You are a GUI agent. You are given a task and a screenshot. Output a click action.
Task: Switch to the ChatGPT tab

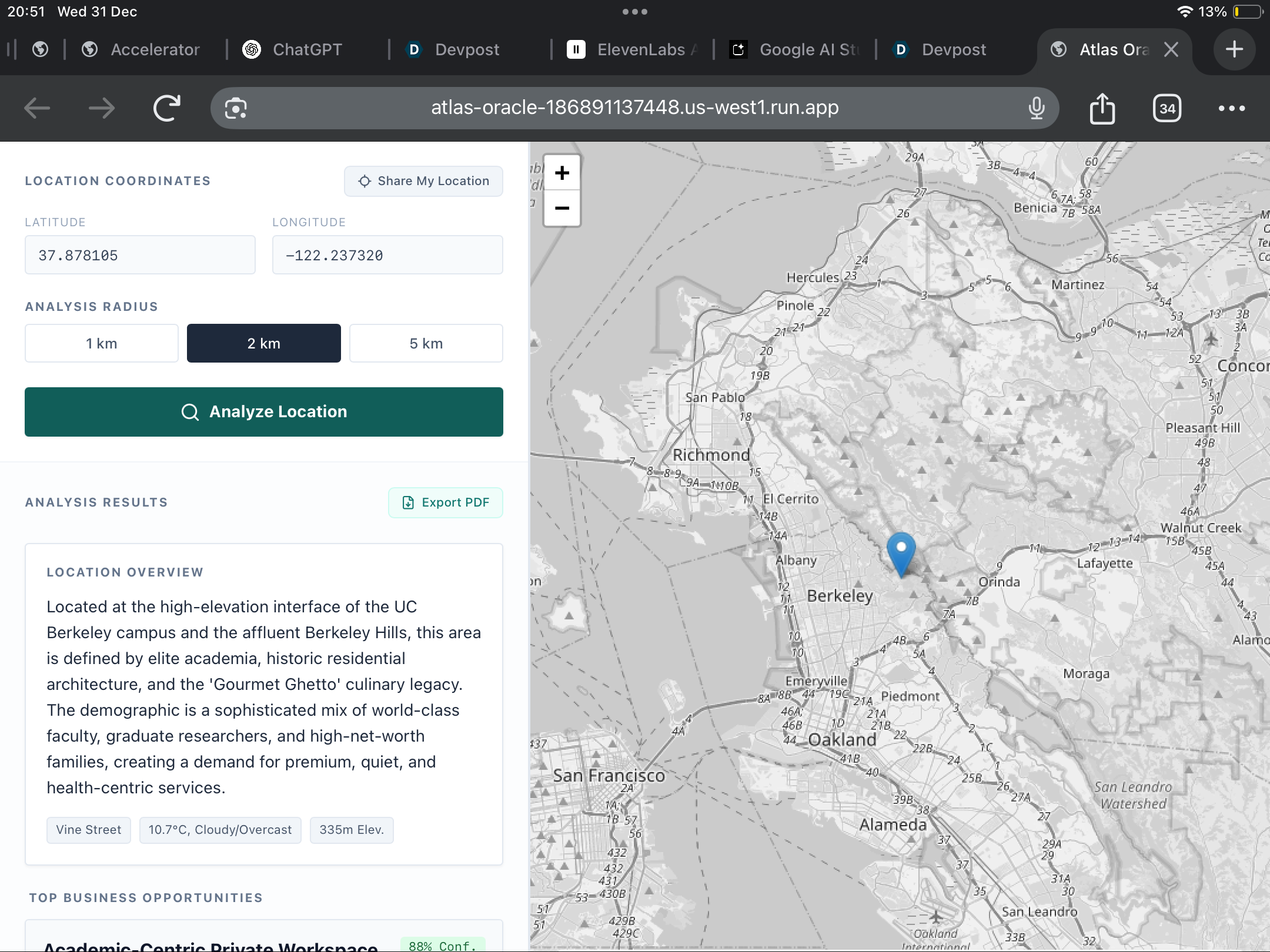[307, 49]
